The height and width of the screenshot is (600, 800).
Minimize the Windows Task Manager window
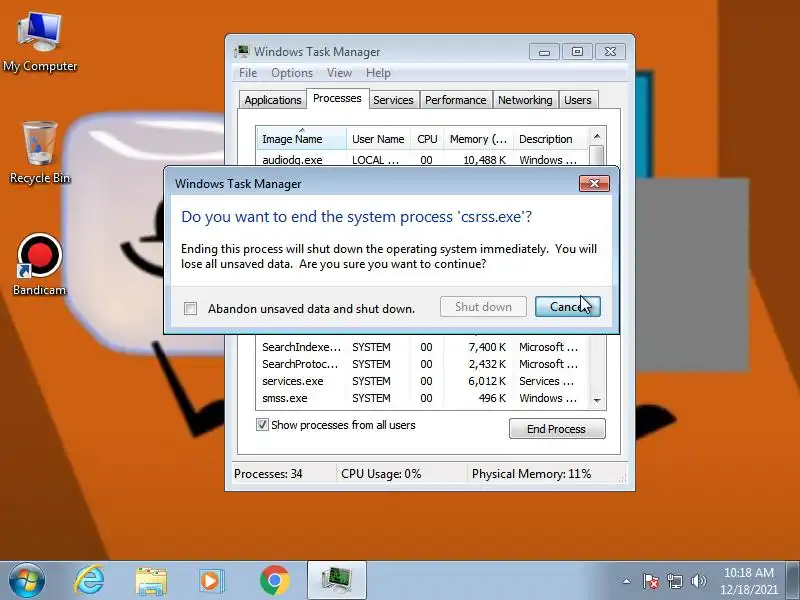coord(544,52)
